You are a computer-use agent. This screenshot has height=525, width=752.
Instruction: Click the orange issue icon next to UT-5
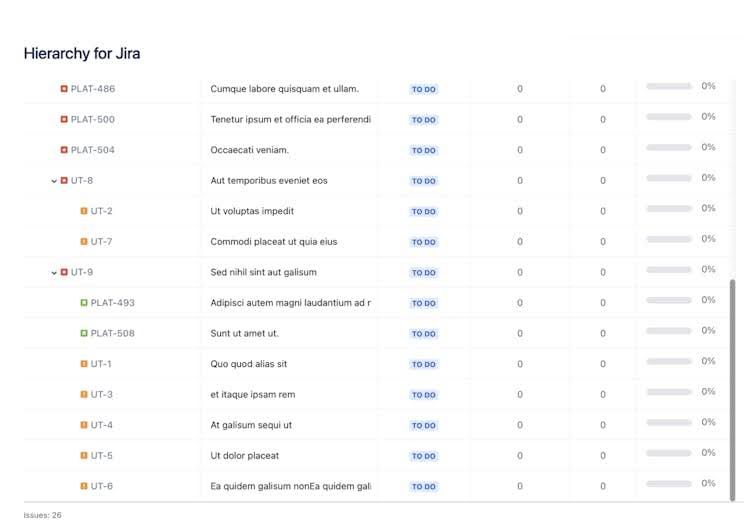coord(84,456)
